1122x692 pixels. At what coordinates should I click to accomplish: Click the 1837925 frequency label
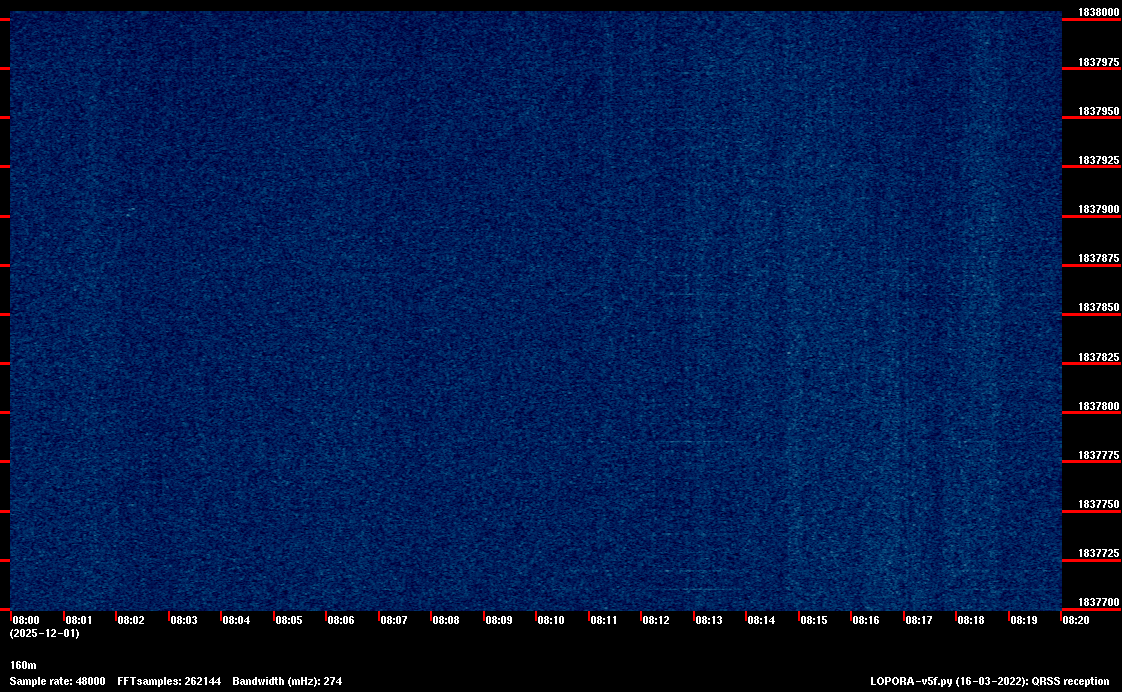[x=1098, y=160]
